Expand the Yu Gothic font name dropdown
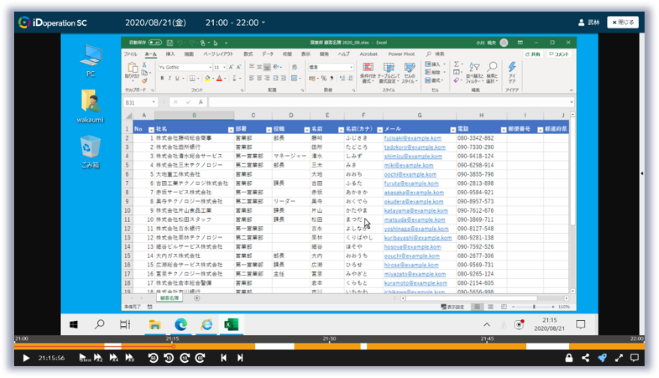Viewport: 659px width, 378px height. [210, 67]
